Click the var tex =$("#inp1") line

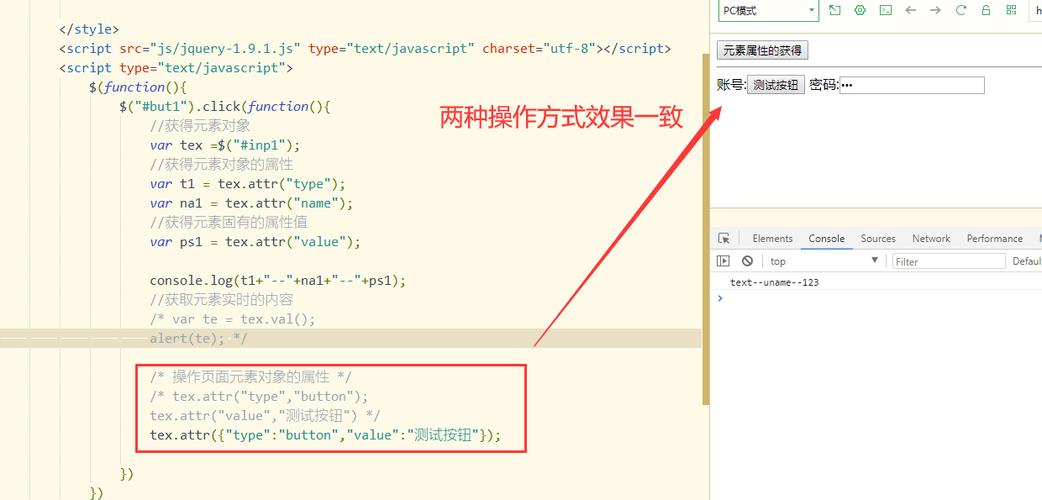(225, 145)
